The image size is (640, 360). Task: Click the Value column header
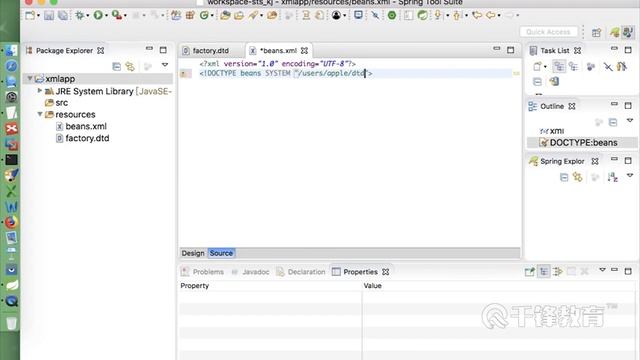pyautogui.click(x=499, y=286)
